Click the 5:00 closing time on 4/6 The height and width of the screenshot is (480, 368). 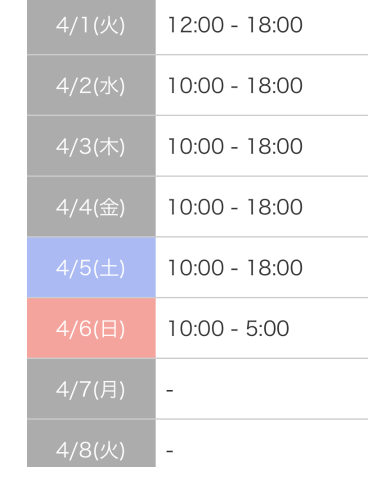tap(267, 328)
